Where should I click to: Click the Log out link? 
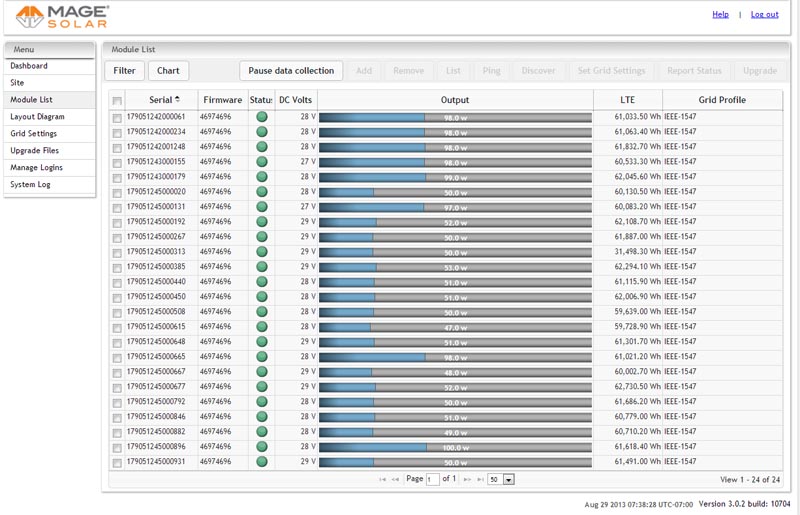[x=764, y=15]
